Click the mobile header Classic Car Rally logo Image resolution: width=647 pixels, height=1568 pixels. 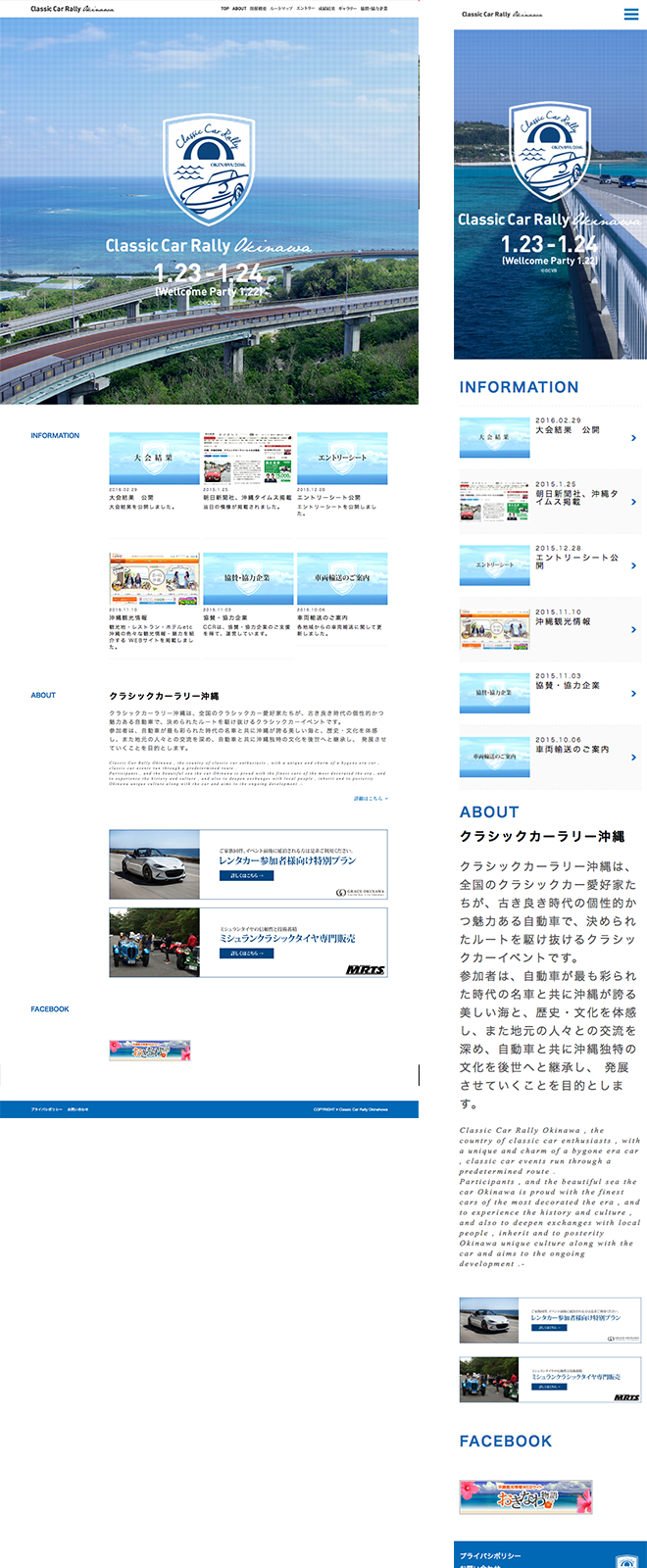point(501,15)
